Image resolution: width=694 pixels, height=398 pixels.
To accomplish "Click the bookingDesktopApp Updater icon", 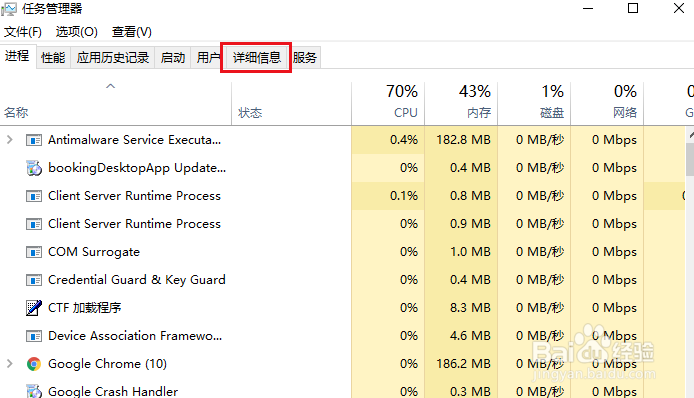I will [x=34, y=168].
